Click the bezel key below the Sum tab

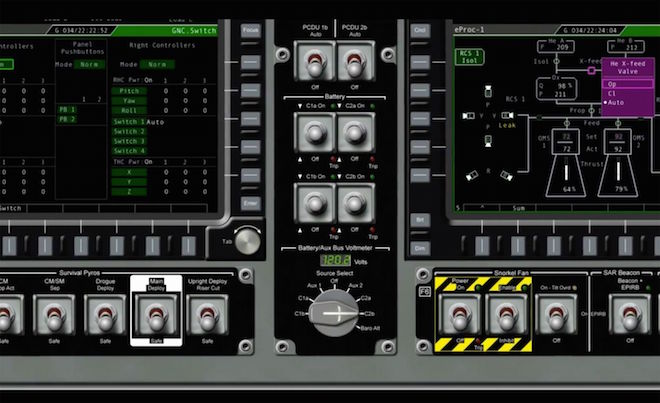pyautogui.click(x=518, y=246)
